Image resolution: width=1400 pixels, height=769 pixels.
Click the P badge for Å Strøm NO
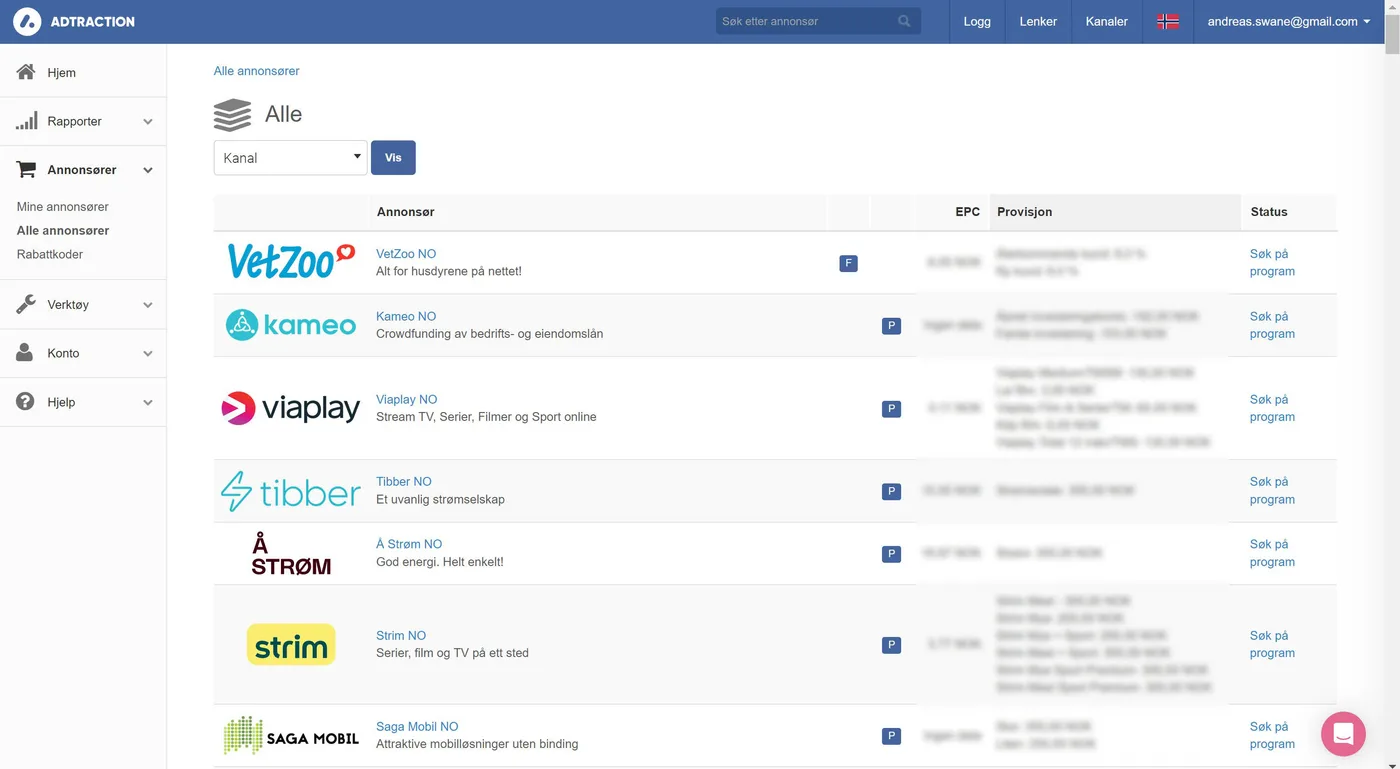point(891,553)
